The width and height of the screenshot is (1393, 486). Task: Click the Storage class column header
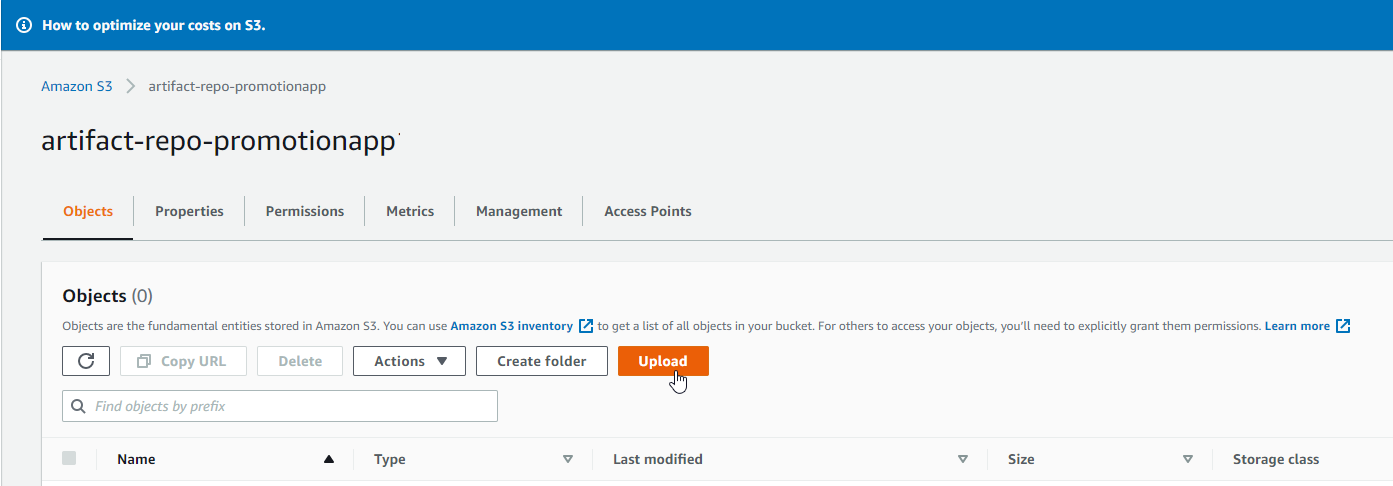(x=1276, y=459)
